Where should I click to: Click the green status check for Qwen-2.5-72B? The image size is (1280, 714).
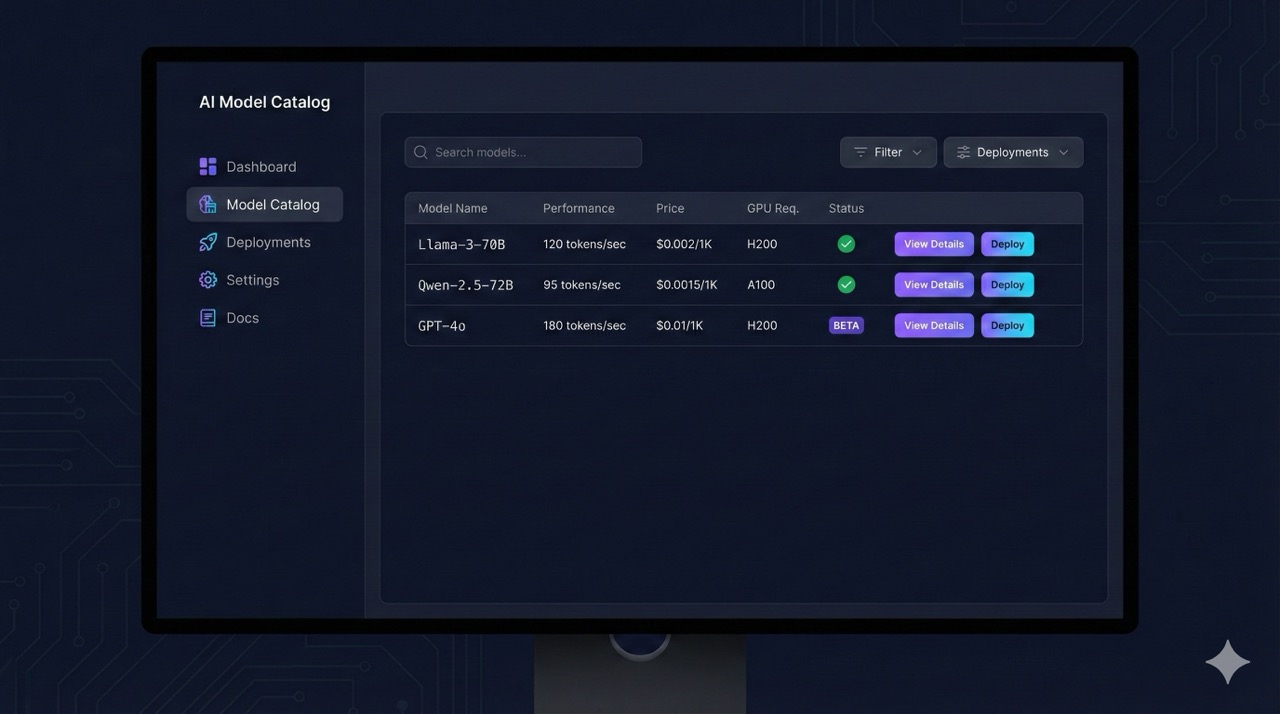click(x=846, y=284)
